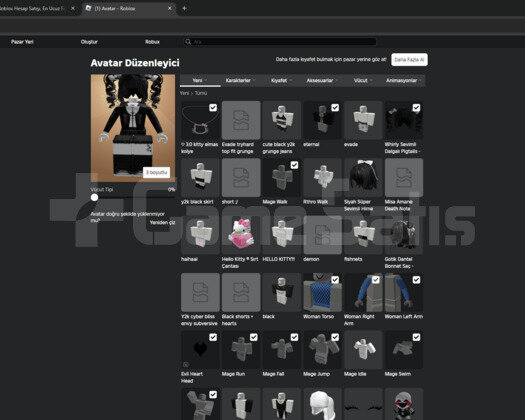Viewport: 525px width, 420px height.
Task: Expand the Animasyonlar category dropdown
Action: [x=404, y=80]
